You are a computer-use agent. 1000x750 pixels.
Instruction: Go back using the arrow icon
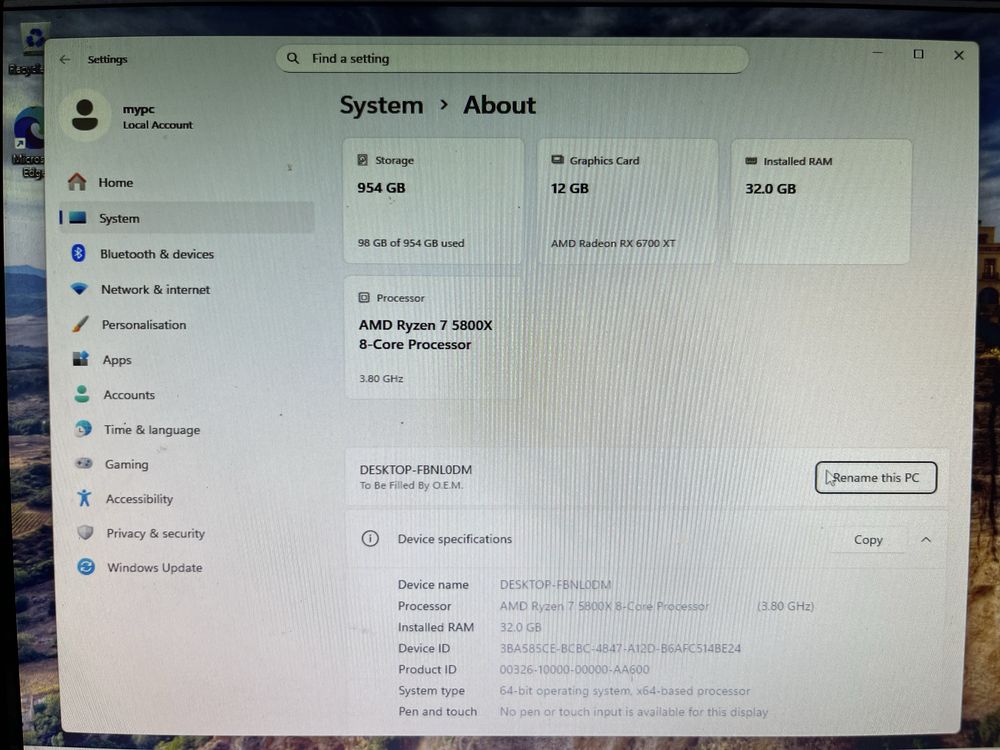(x=65, y=59)
